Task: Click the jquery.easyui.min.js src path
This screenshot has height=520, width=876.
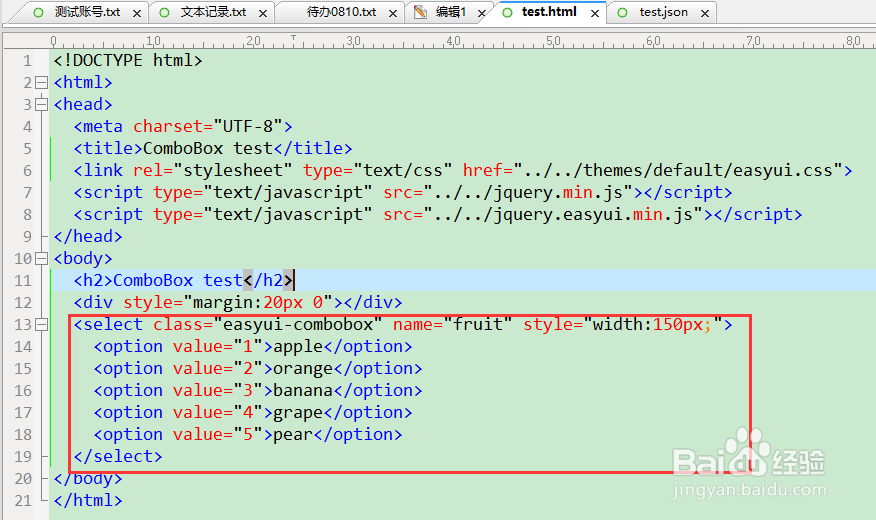Action: 563,214
